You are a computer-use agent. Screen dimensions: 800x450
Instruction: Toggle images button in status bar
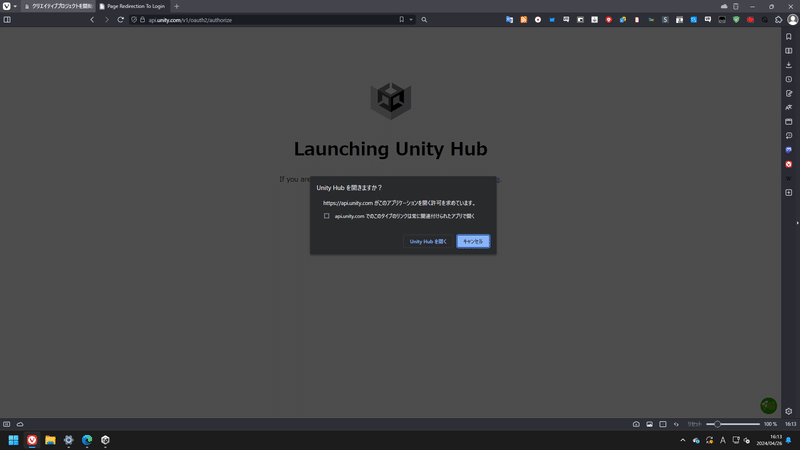(x=649, y=424)
